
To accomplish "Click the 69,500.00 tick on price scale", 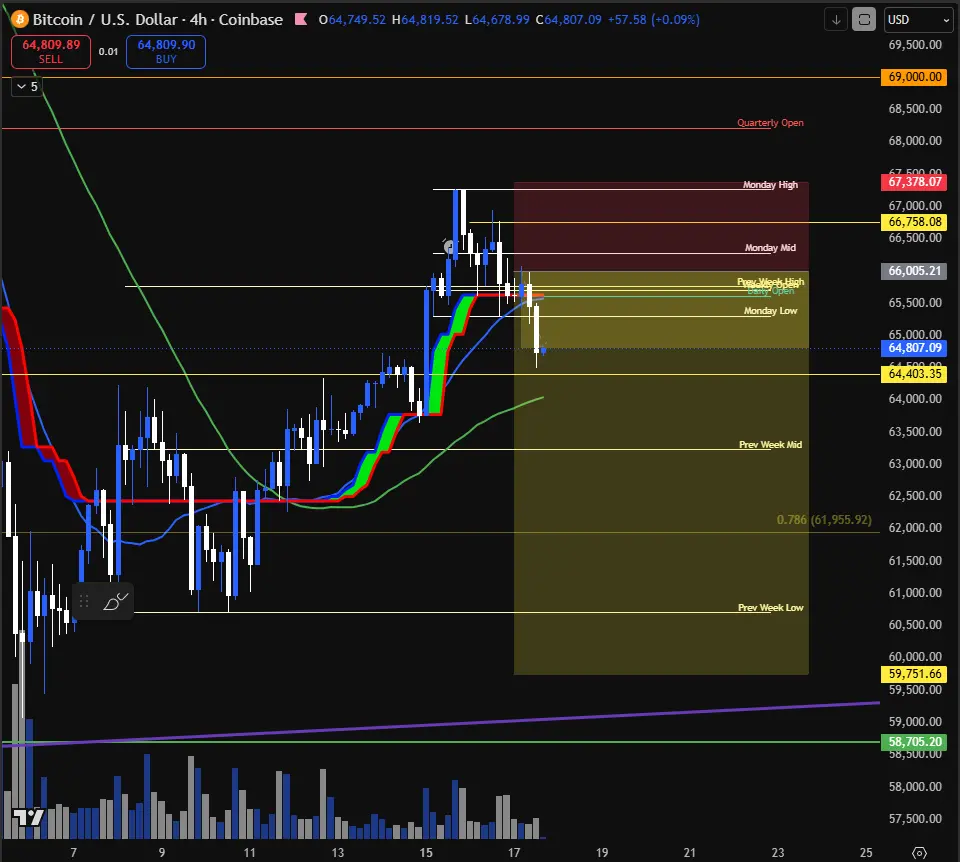I will pos(915,45).
